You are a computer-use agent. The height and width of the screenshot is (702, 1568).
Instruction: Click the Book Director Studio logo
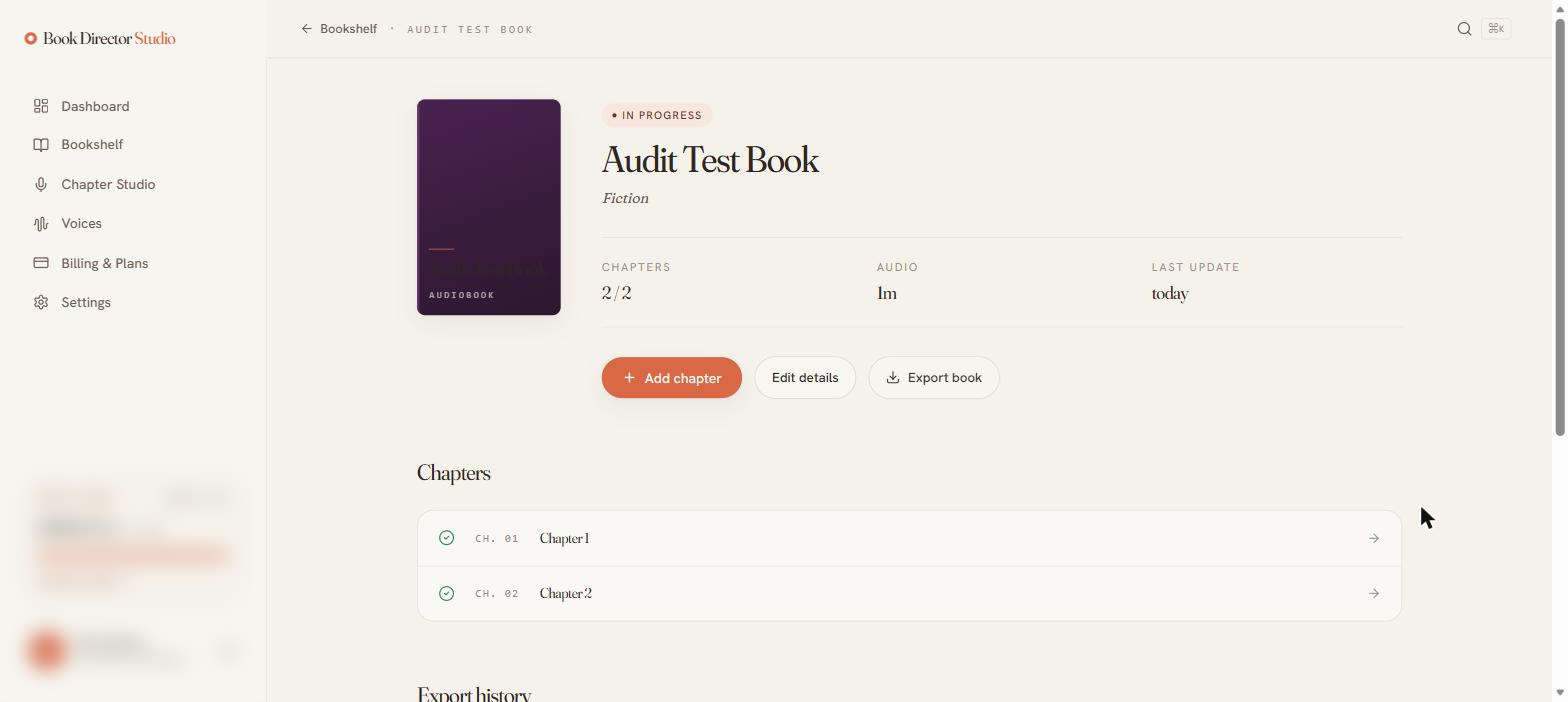(100, 38)
